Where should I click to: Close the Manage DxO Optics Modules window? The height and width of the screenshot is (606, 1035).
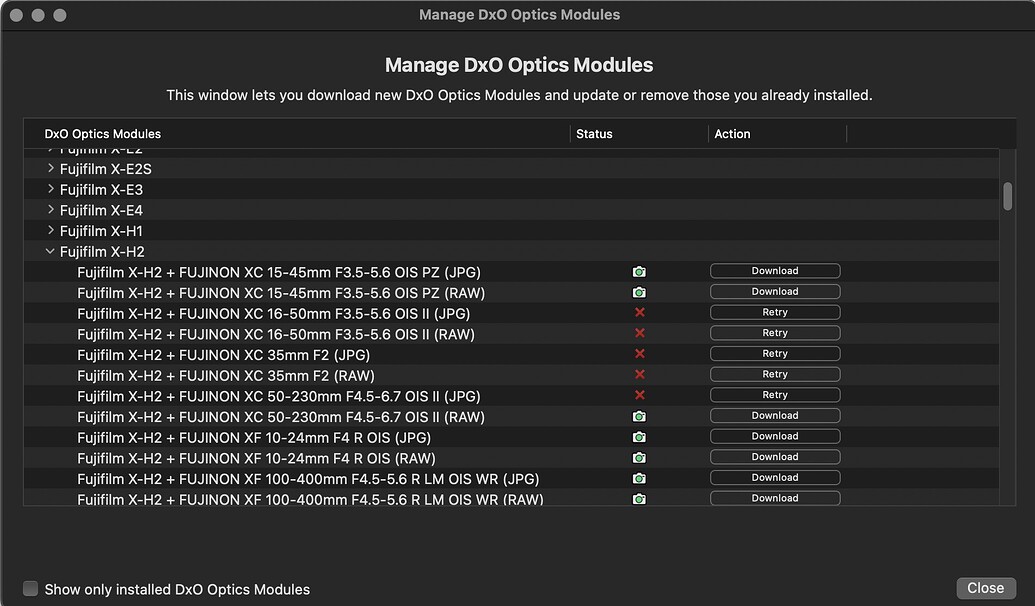(985, 588)
